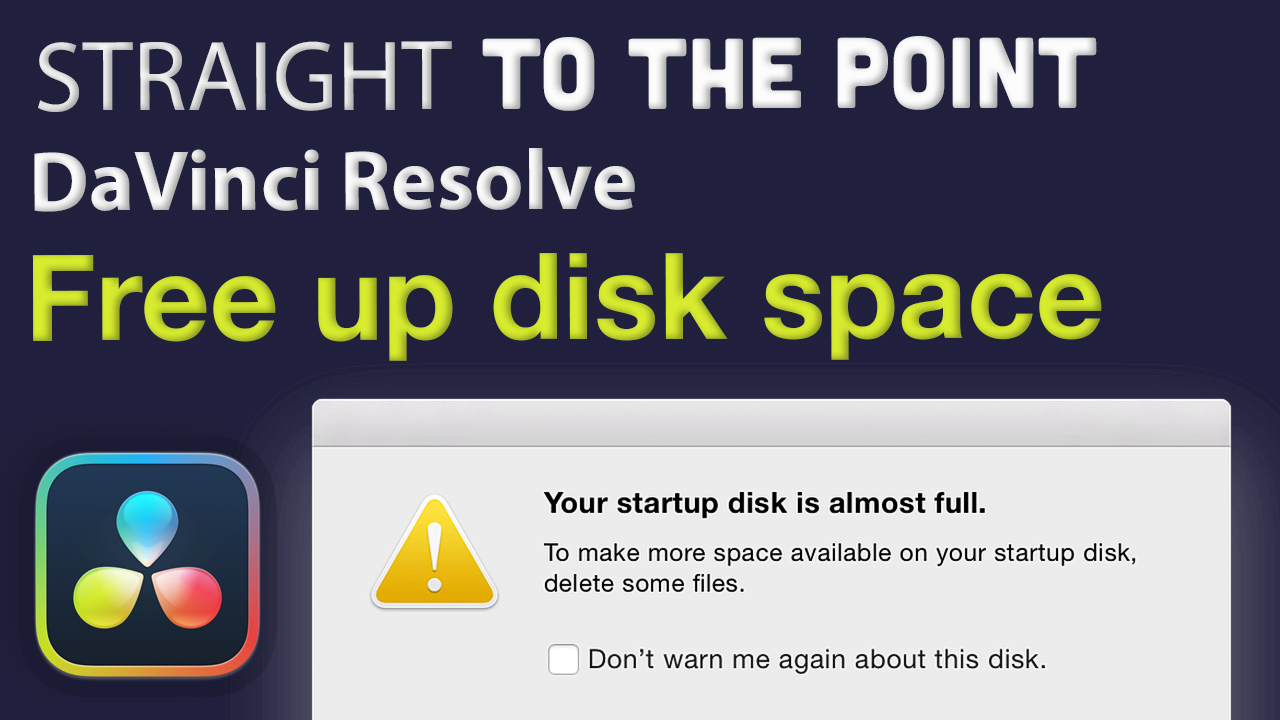Click the "To make more space available" text line
This screenshot has height=720, width=1280.
(x=840, y=553)
